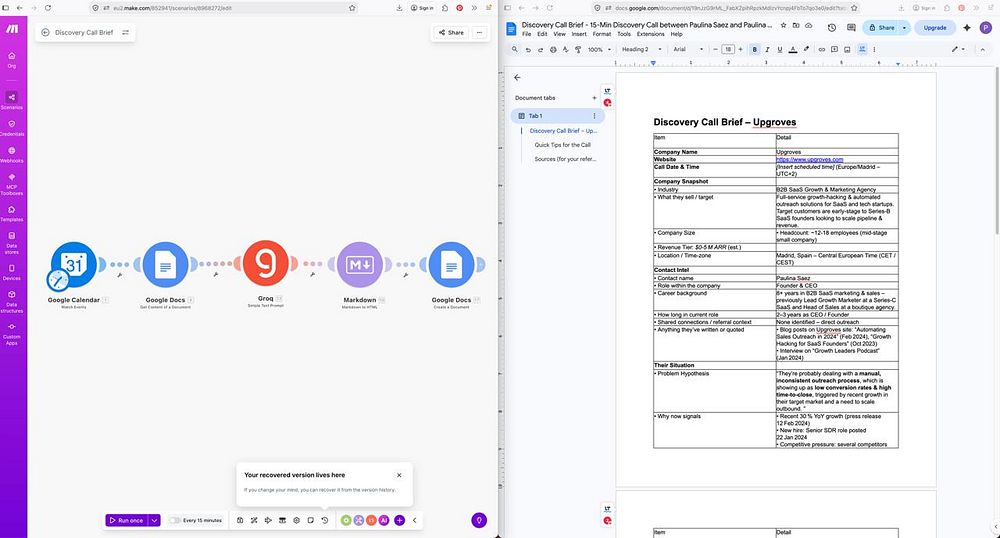Collapse Make toolbar favorites with arrow
The width and height of the screenshot is (1000, 538).
[415, 520]
